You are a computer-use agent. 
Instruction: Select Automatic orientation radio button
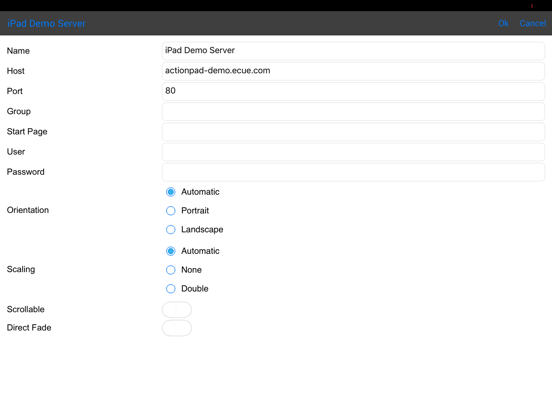[x=171, y=192]
